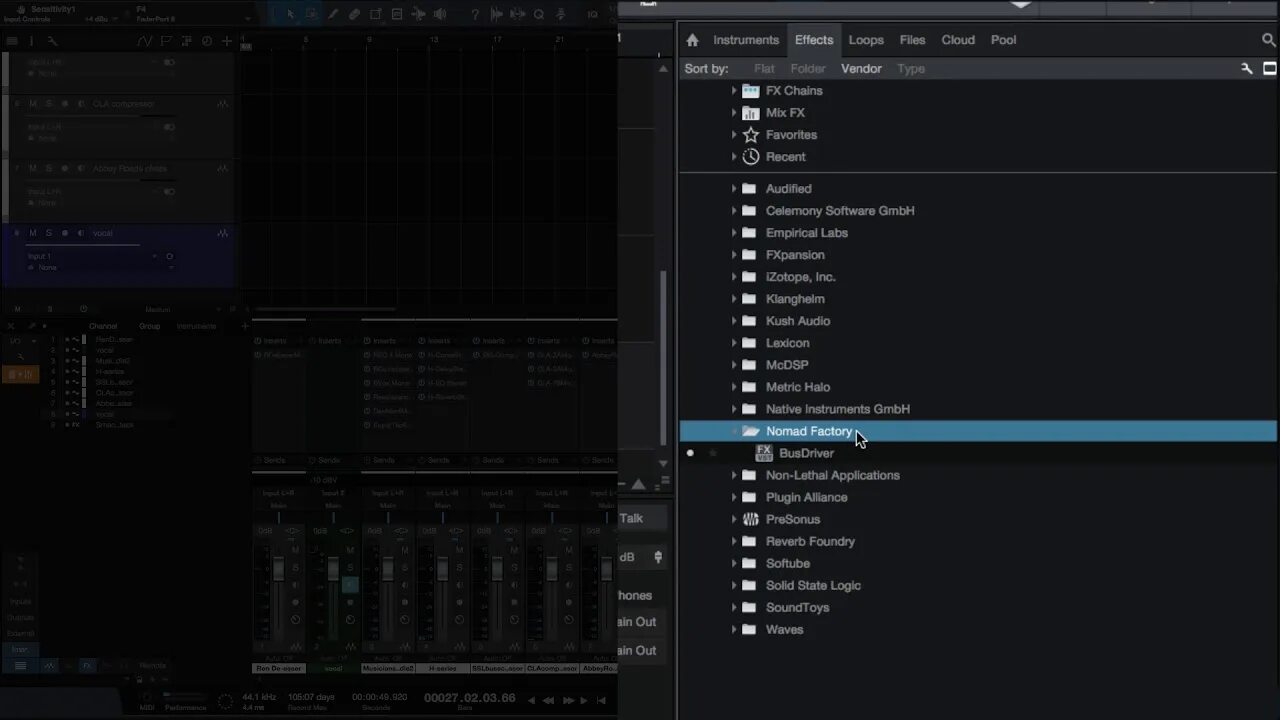1280x720 pixels.
Task: Select the Listen speaker tool
Action: coord(440,14)
